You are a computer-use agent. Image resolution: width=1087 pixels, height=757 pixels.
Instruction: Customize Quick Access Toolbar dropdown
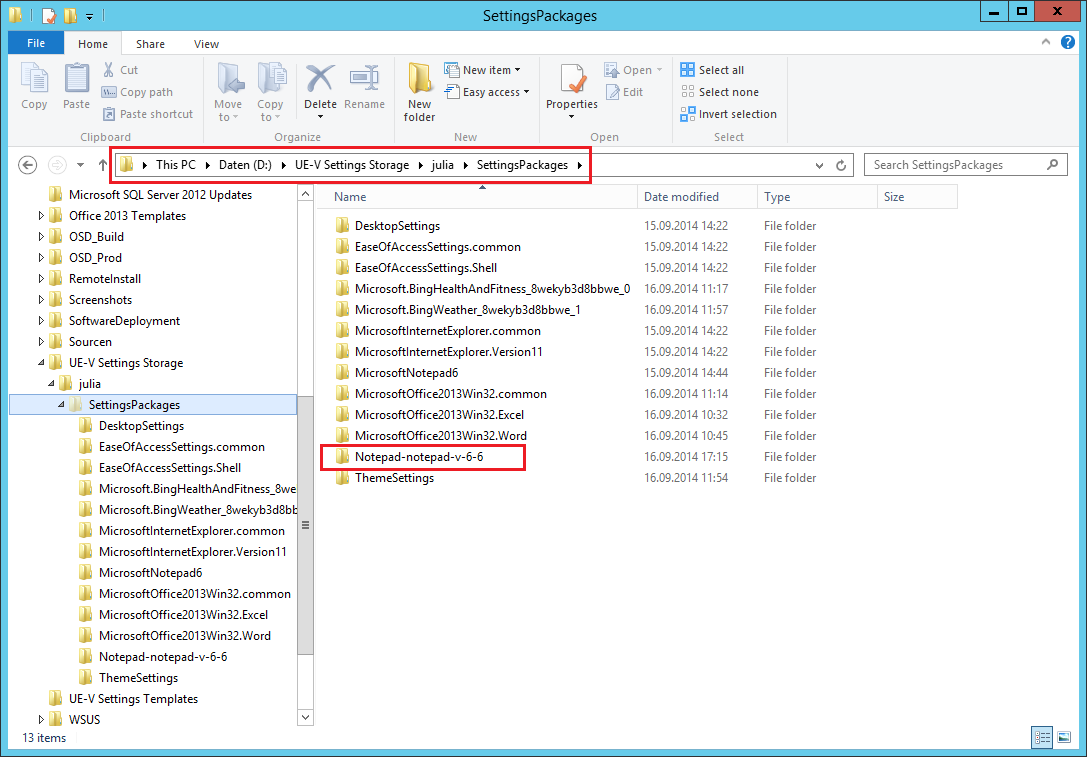pos(89,16)
